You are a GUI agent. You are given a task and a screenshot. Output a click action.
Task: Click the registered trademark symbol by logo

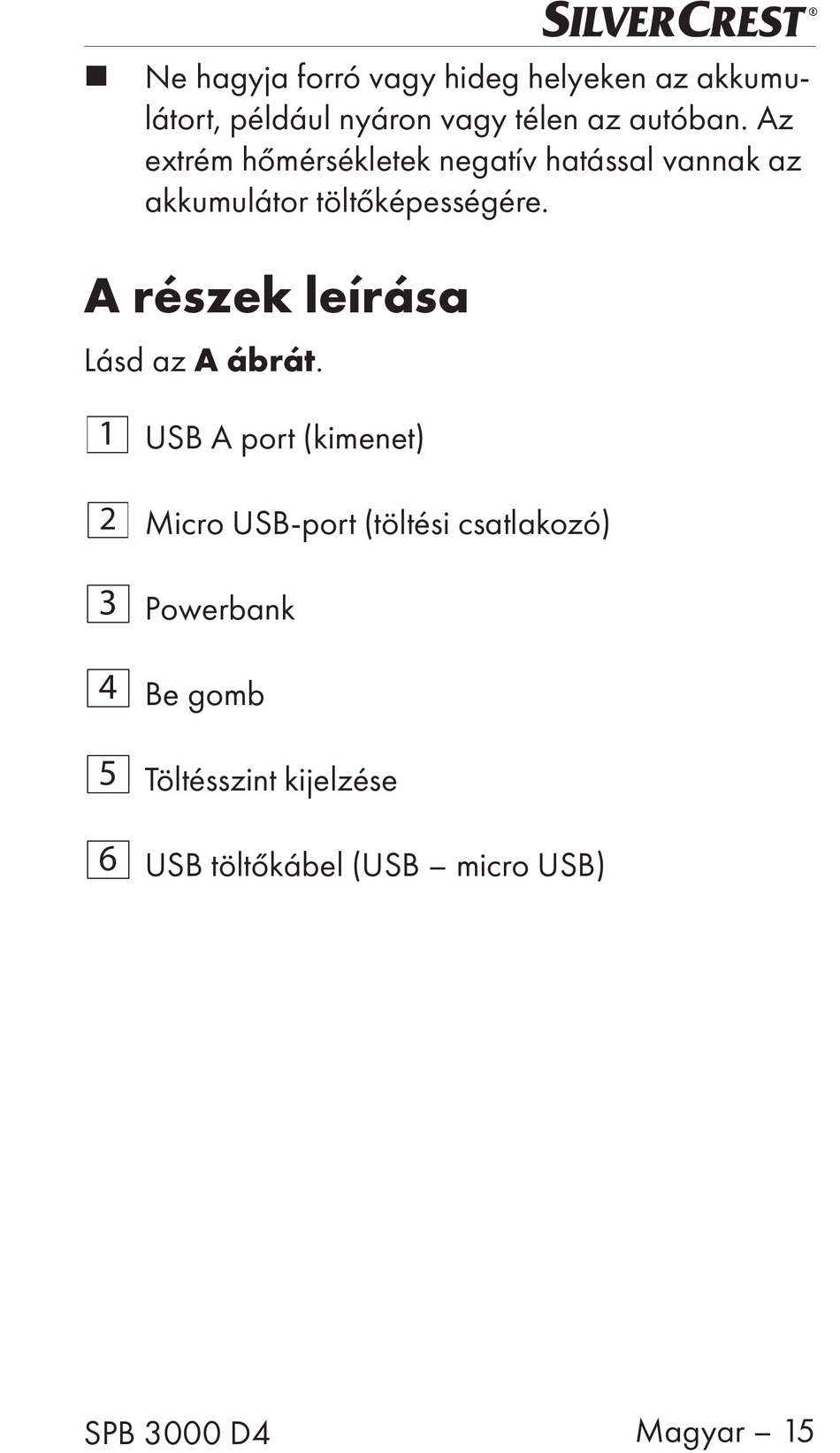[x=813, y=11]
